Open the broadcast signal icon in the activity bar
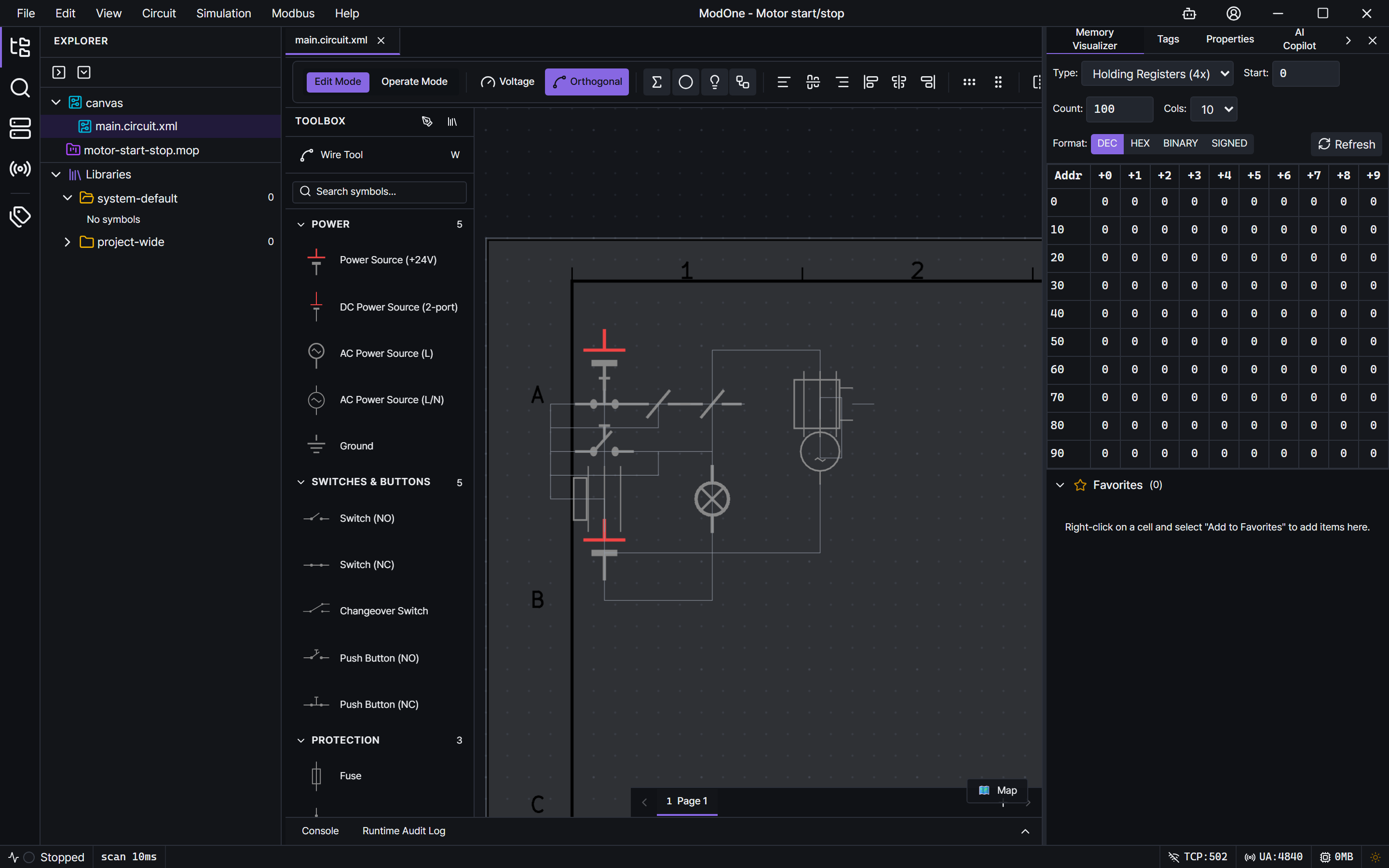This screenshot has width=1389, height=868. pos(20,169)
